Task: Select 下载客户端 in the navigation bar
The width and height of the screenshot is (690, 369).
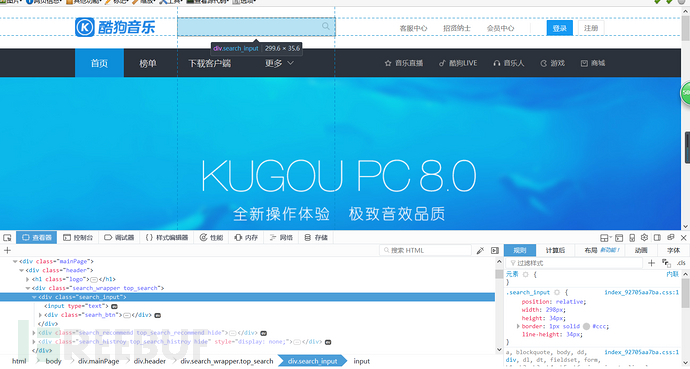Action: click(209, 63)
